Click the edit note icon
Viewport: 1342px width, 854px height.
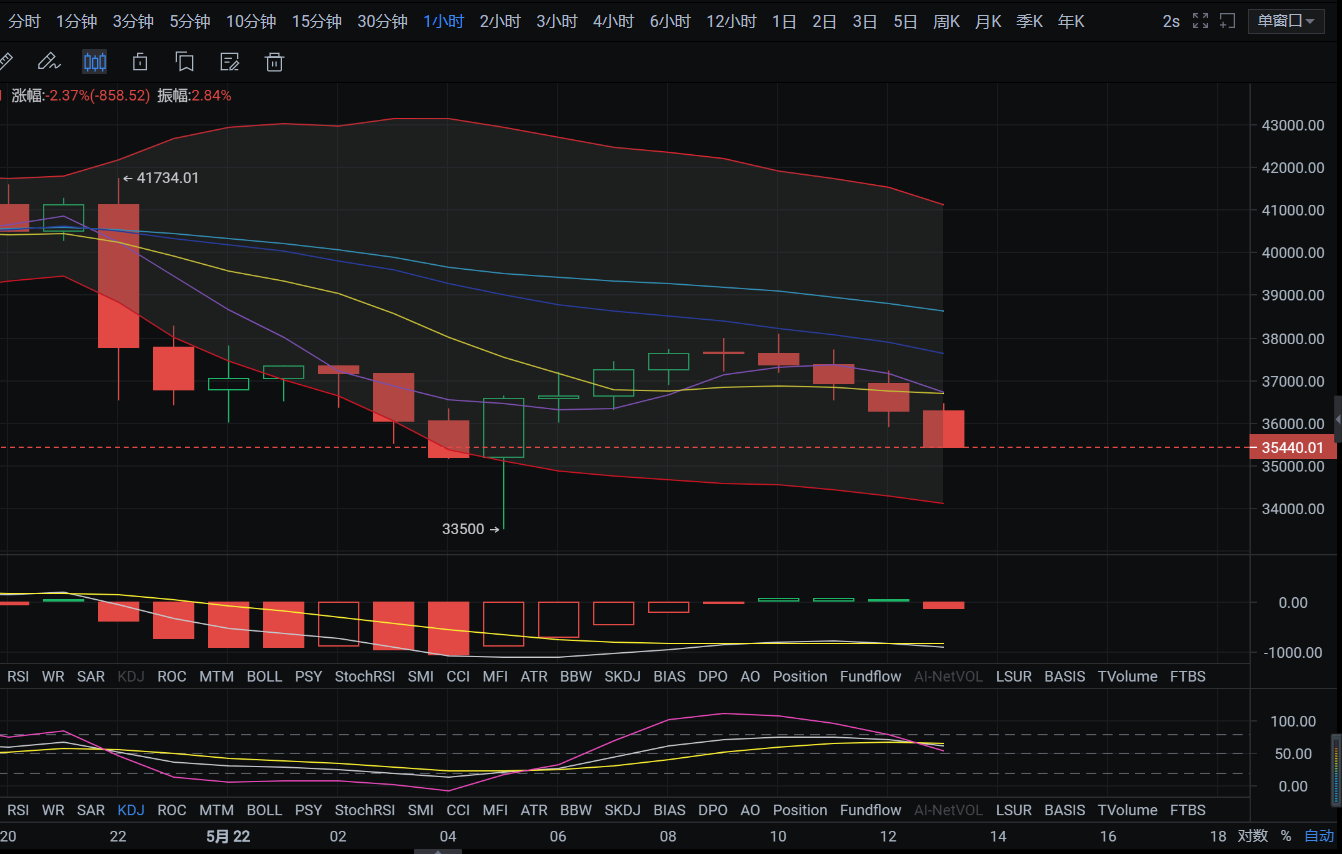click(x=229, y=62)
